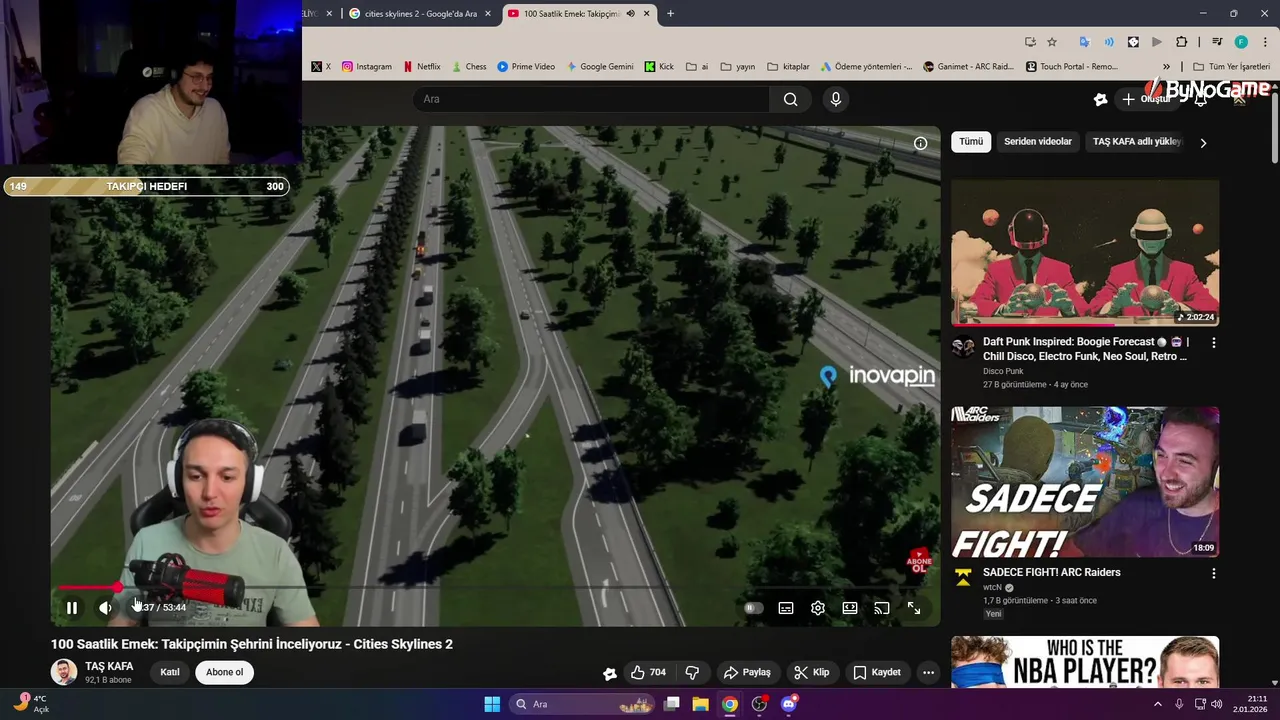
Task: Open the TAŞ KAFA channel name link
Action: coord(109,666)
